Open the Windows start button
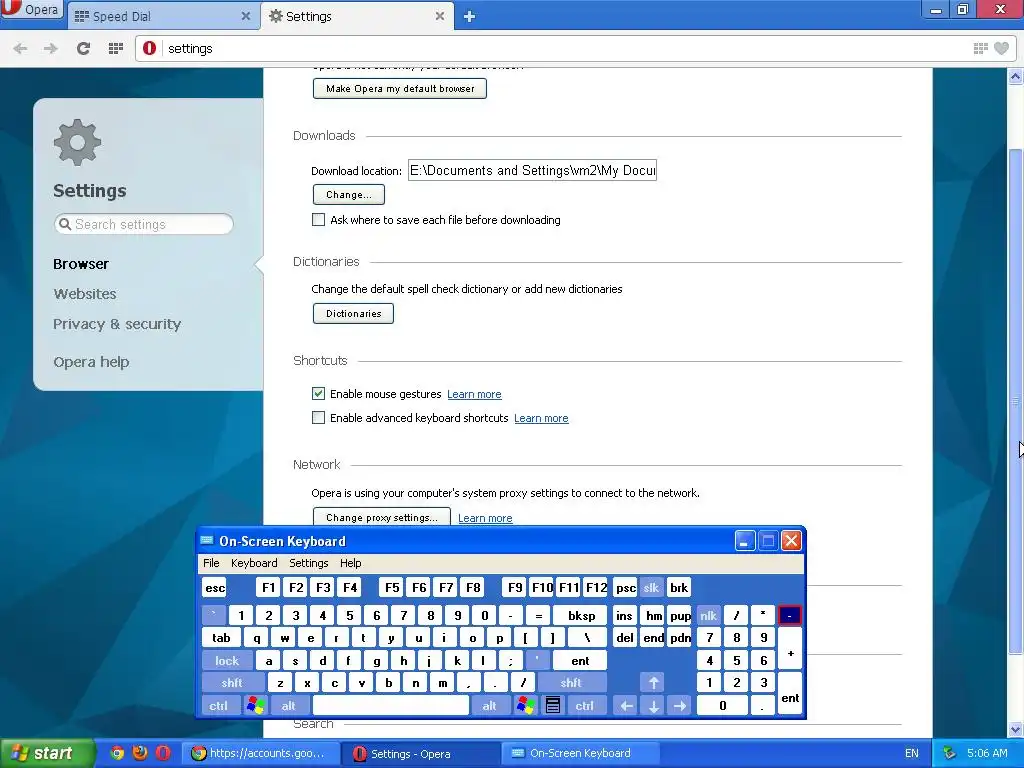Viewport: 1024px width, 768px height. tap(46, 753)
